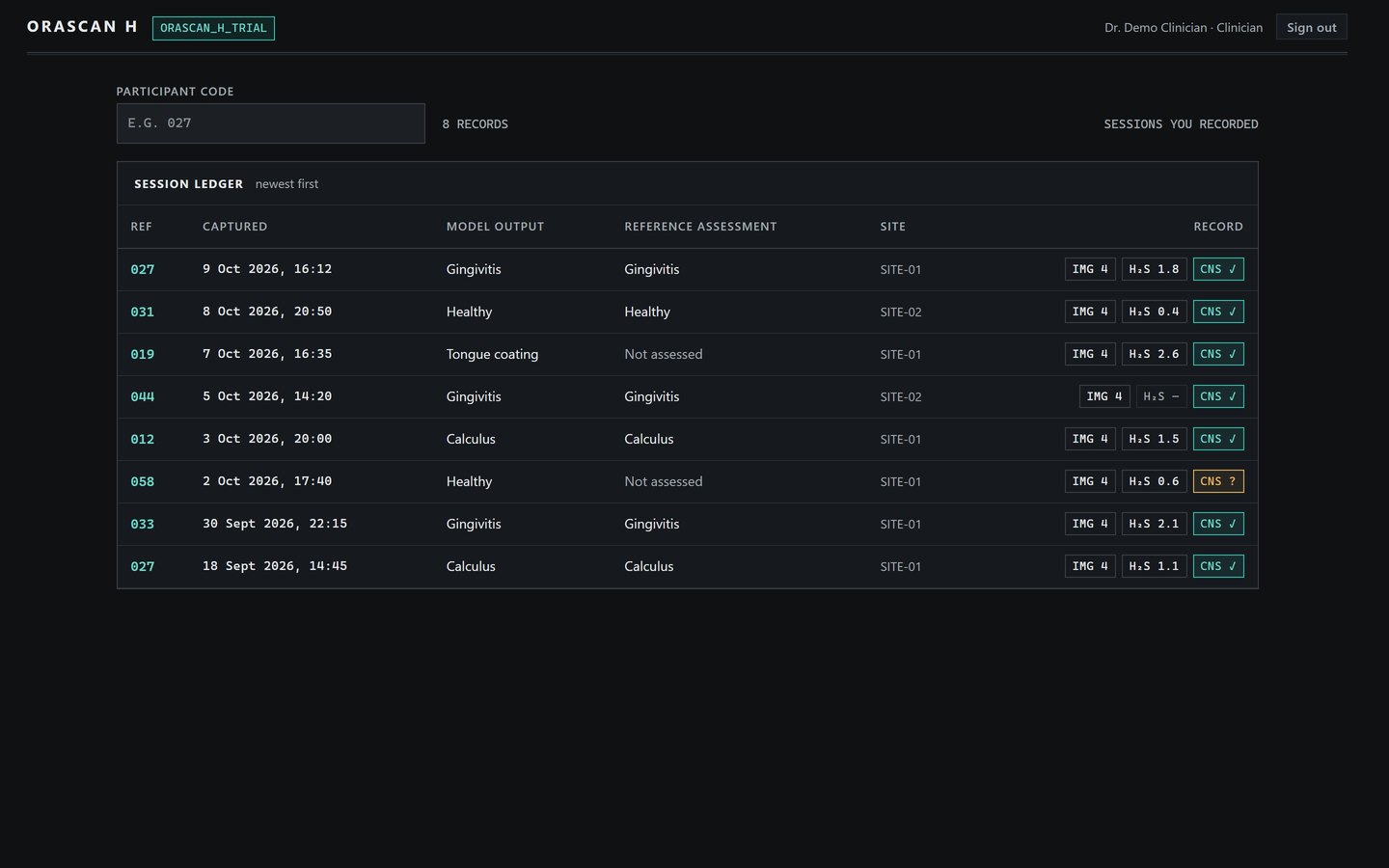The image size is (1389, 868).
Task: Click the IMG 4 badge on row 058
Action: pos(1090,481)
